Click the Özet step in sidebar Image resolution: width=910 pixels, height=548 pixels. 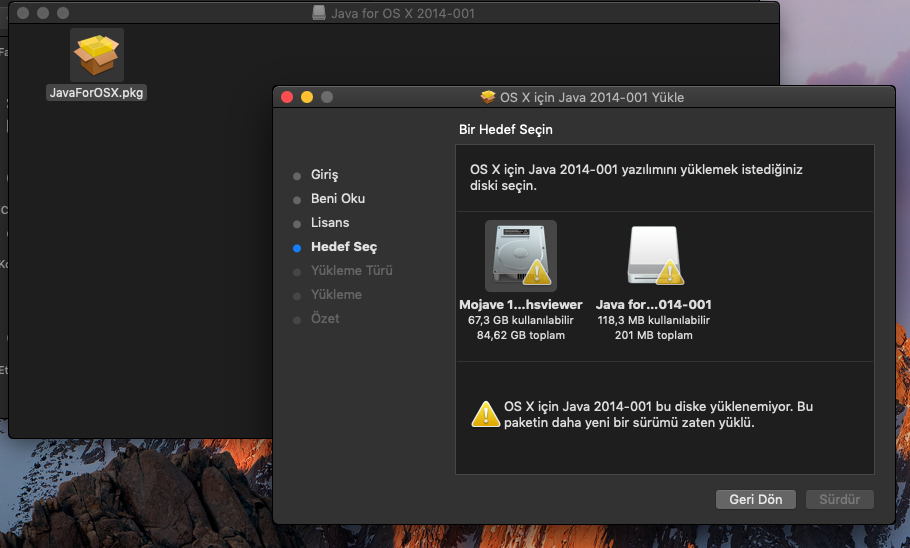click(324, 319)
